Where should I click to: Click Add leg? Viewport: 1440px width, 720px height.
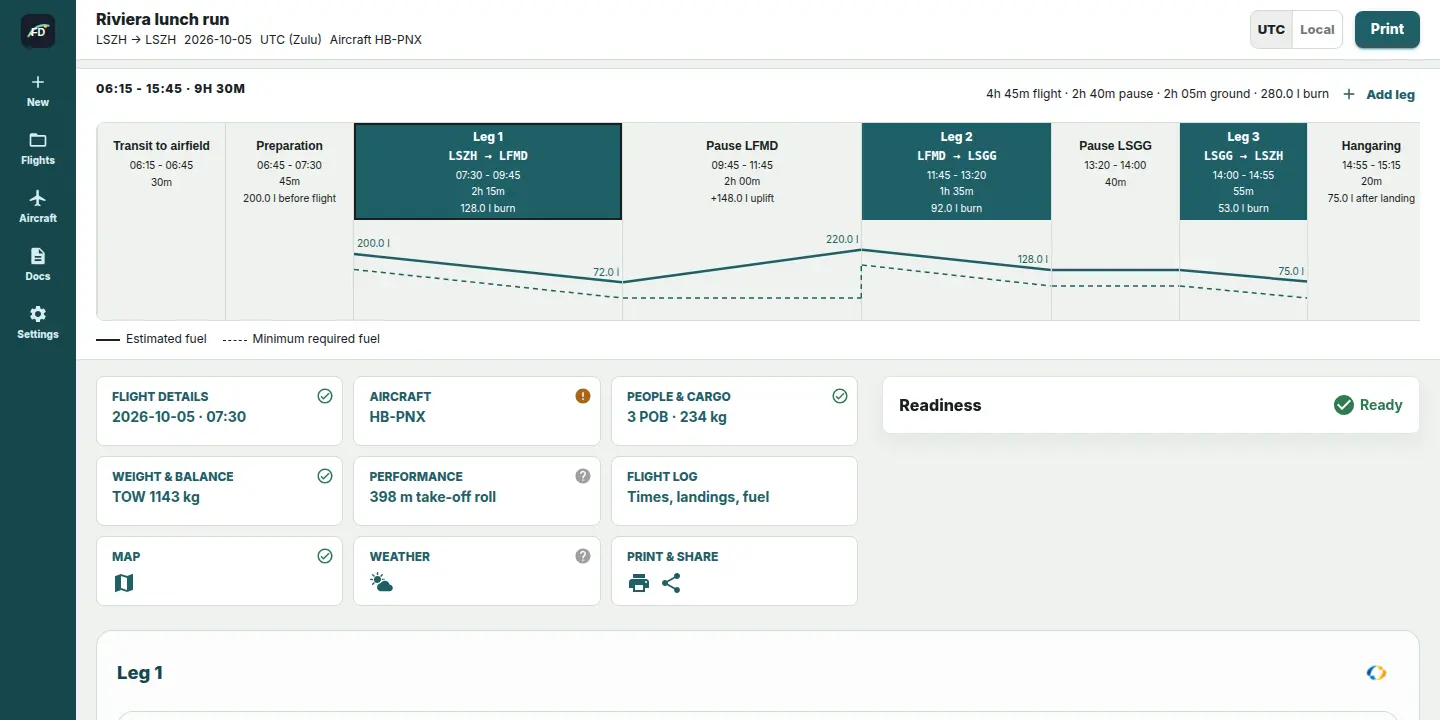point(1379,94)
